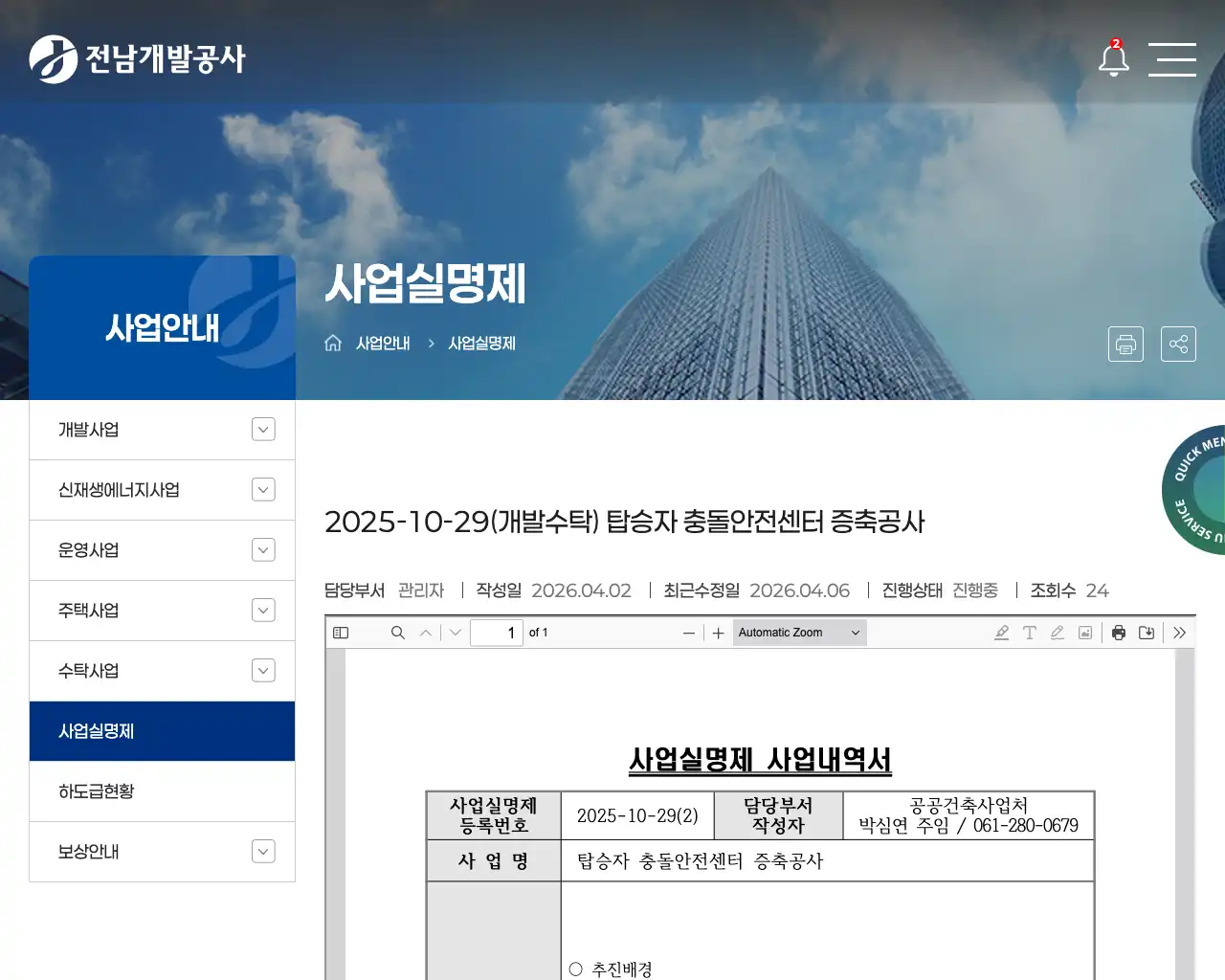
Task: Click the 작성일 2026.04.02 text
Action: [x=554, y=590]
